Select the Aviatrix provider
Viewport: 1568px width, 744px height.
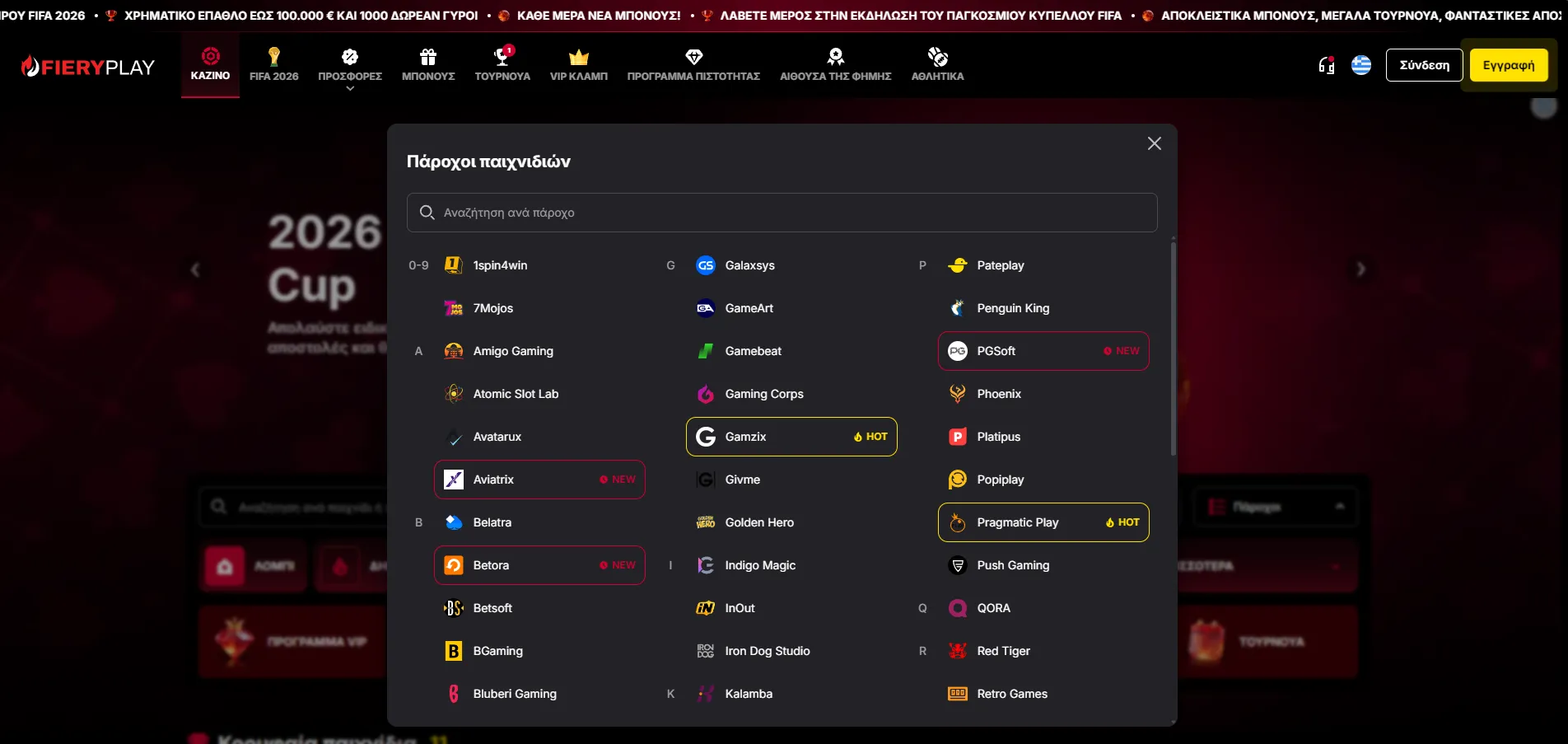[539, 480]
